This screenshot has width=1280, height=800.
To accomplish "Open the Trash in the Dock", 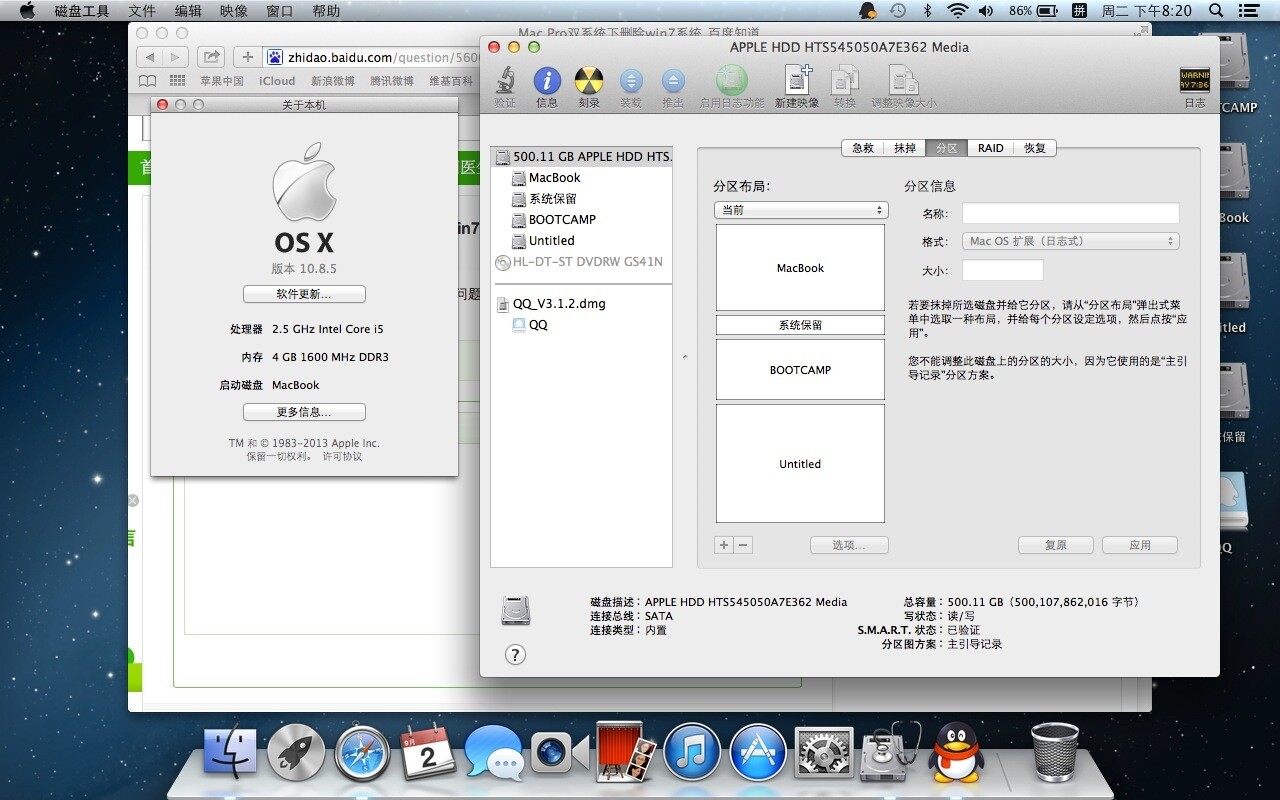I will [1055, 753].
